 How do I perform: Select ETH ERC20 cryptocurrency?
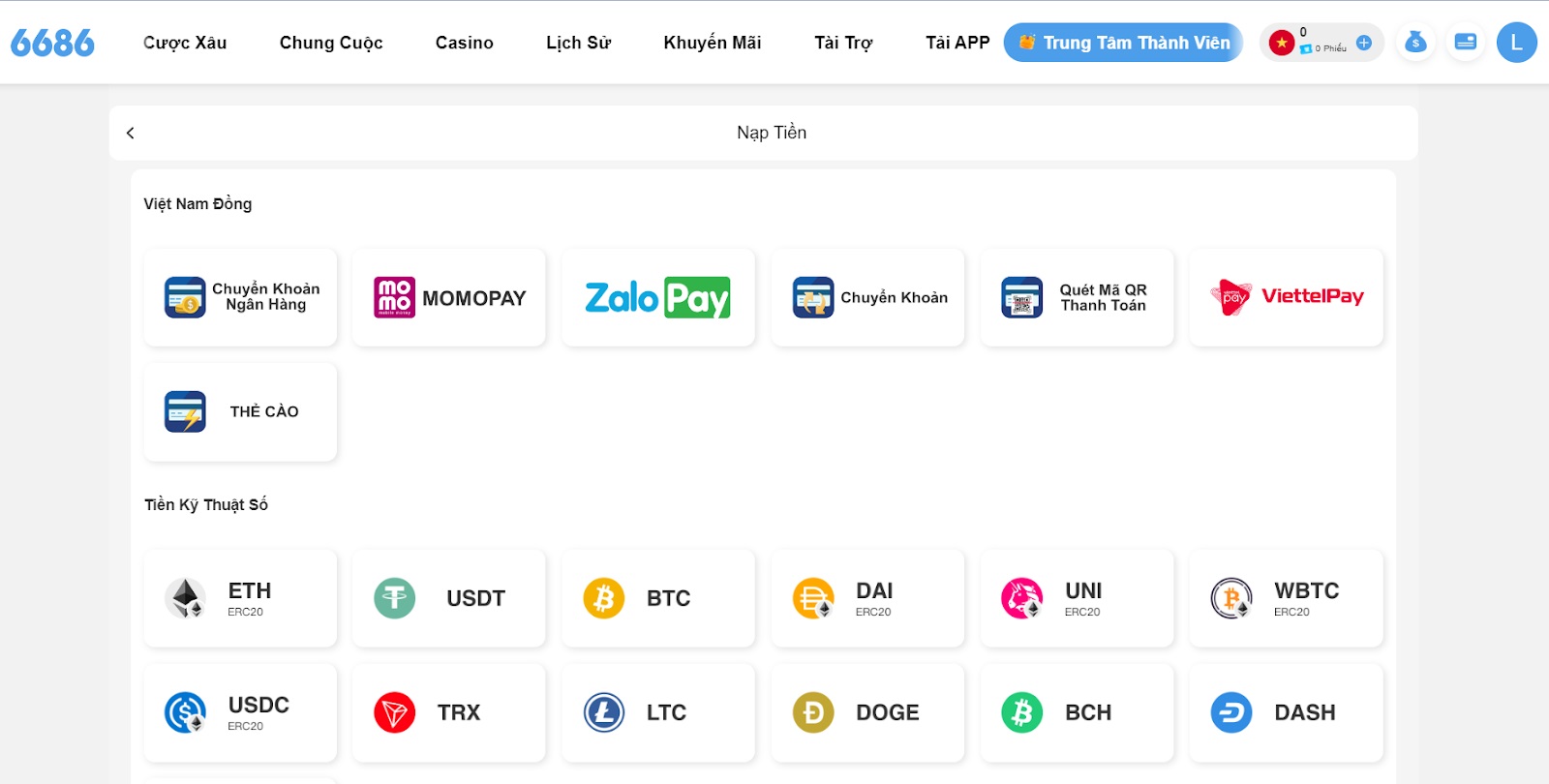[240, 598]
